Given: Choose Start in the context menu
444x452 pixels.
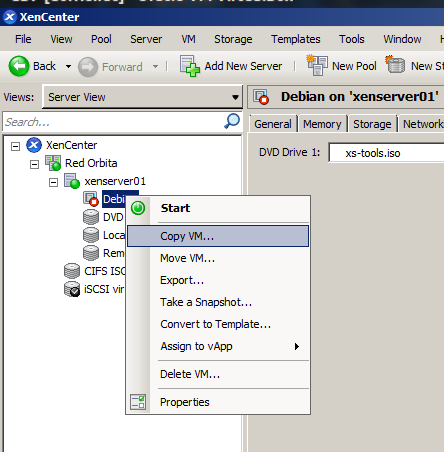Looking at the screenshot, I should pos(218,208).
